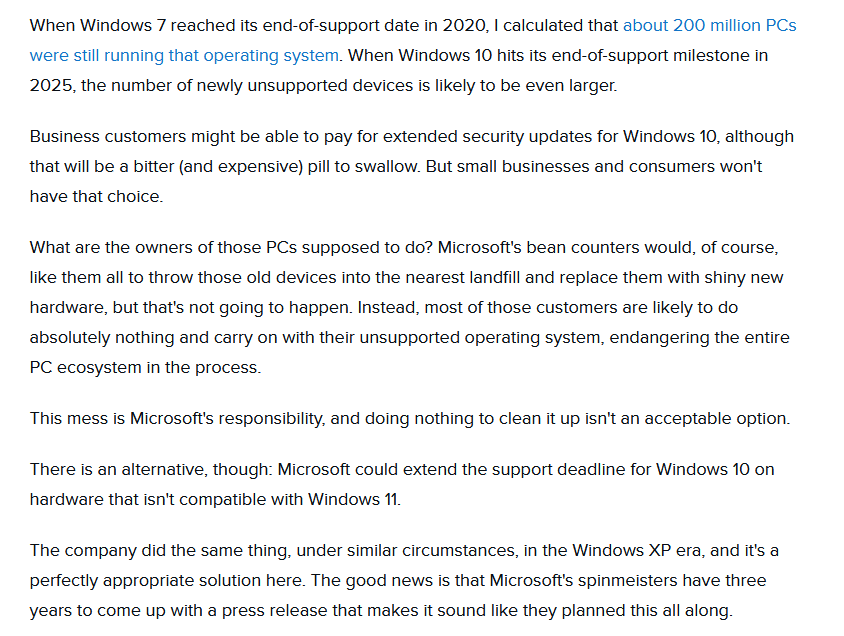Click link text "were still running that operating system"
This screenshot has width=844, height=636.
pos(184,55)
